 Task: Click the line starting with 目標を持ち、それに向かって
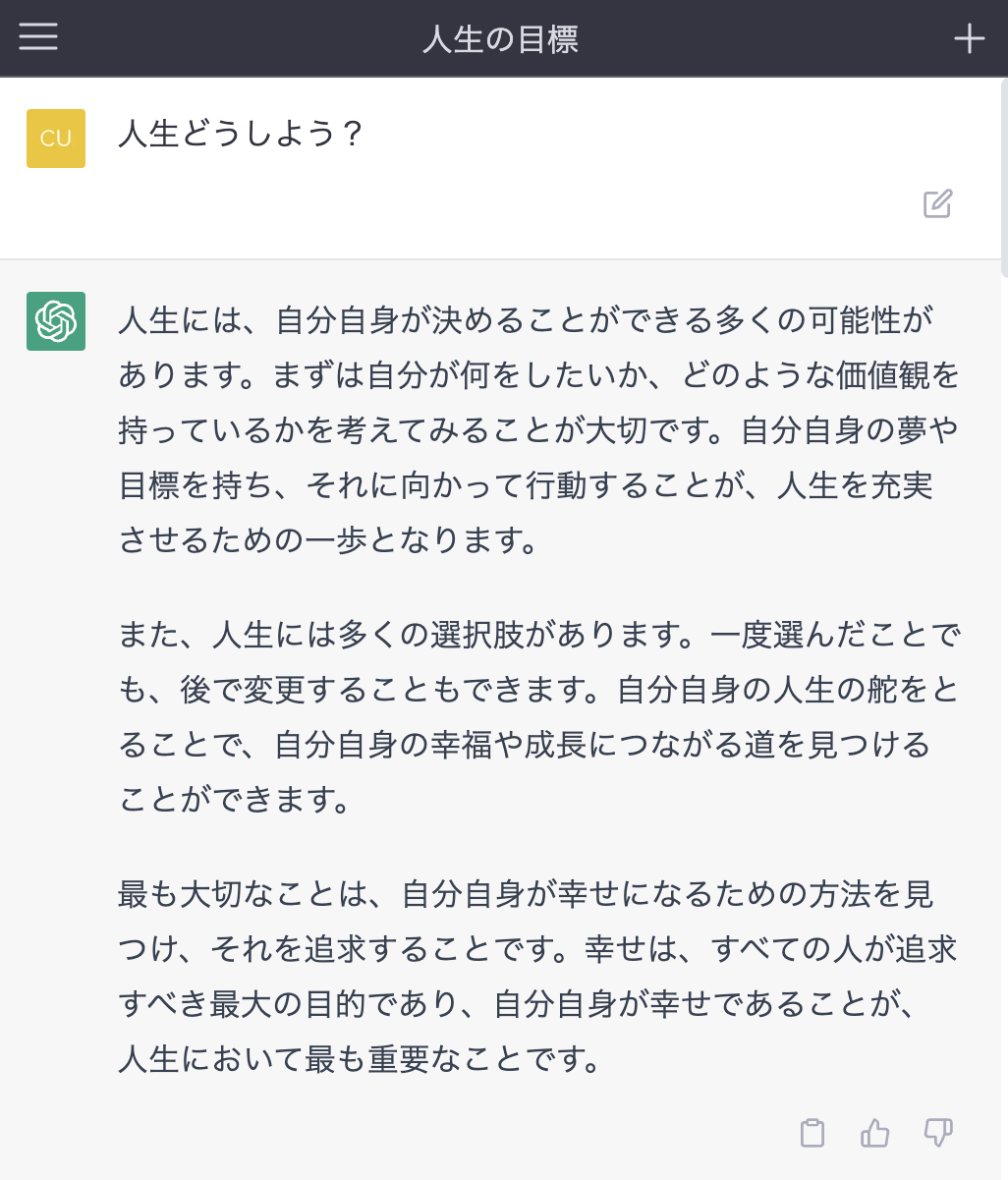pyautogui.click(x=526, y=485)
